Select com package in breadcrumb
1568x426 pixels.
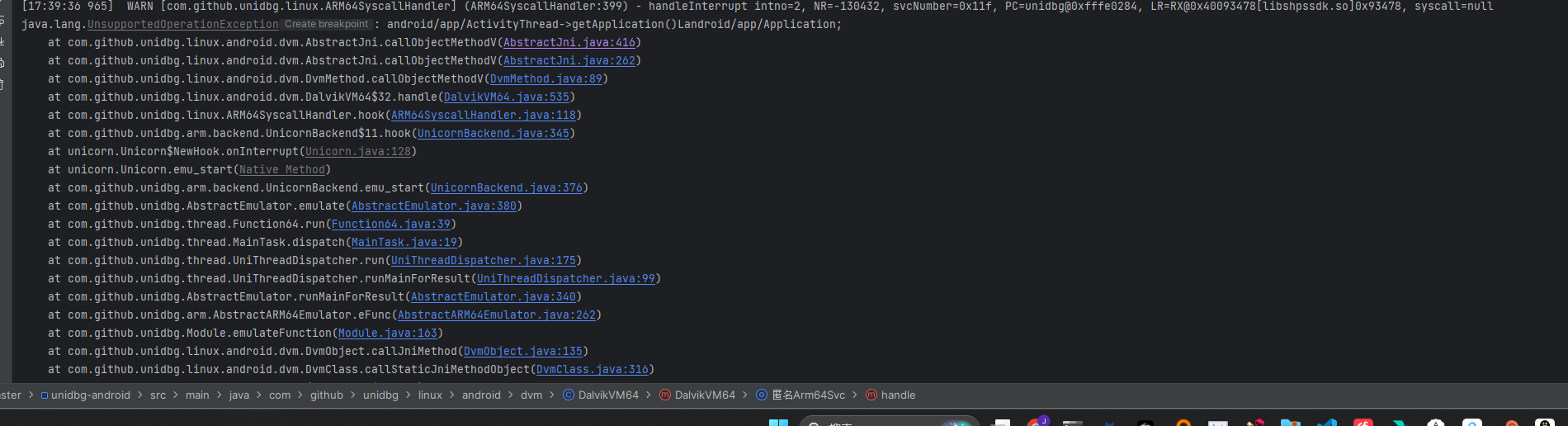tap(280, 395)
